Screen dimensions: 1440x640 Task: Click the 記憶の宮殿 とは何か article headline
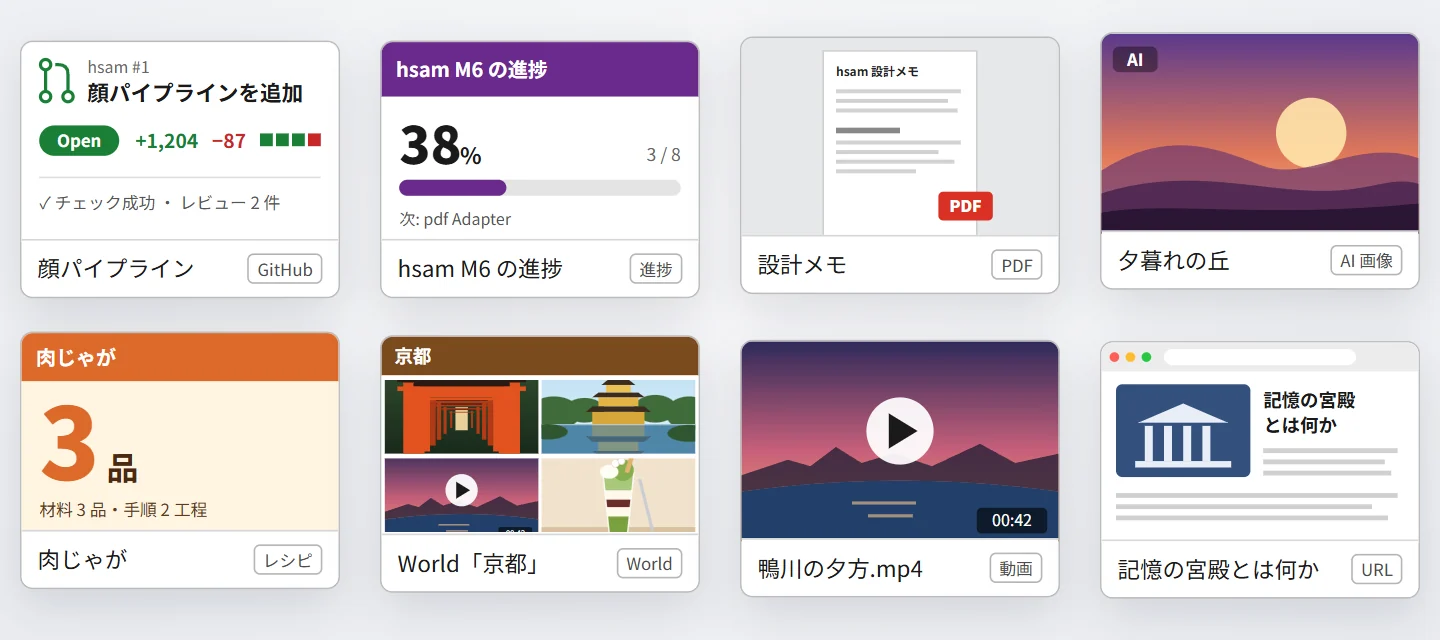pyautogui.click(x=1310, y=412)
